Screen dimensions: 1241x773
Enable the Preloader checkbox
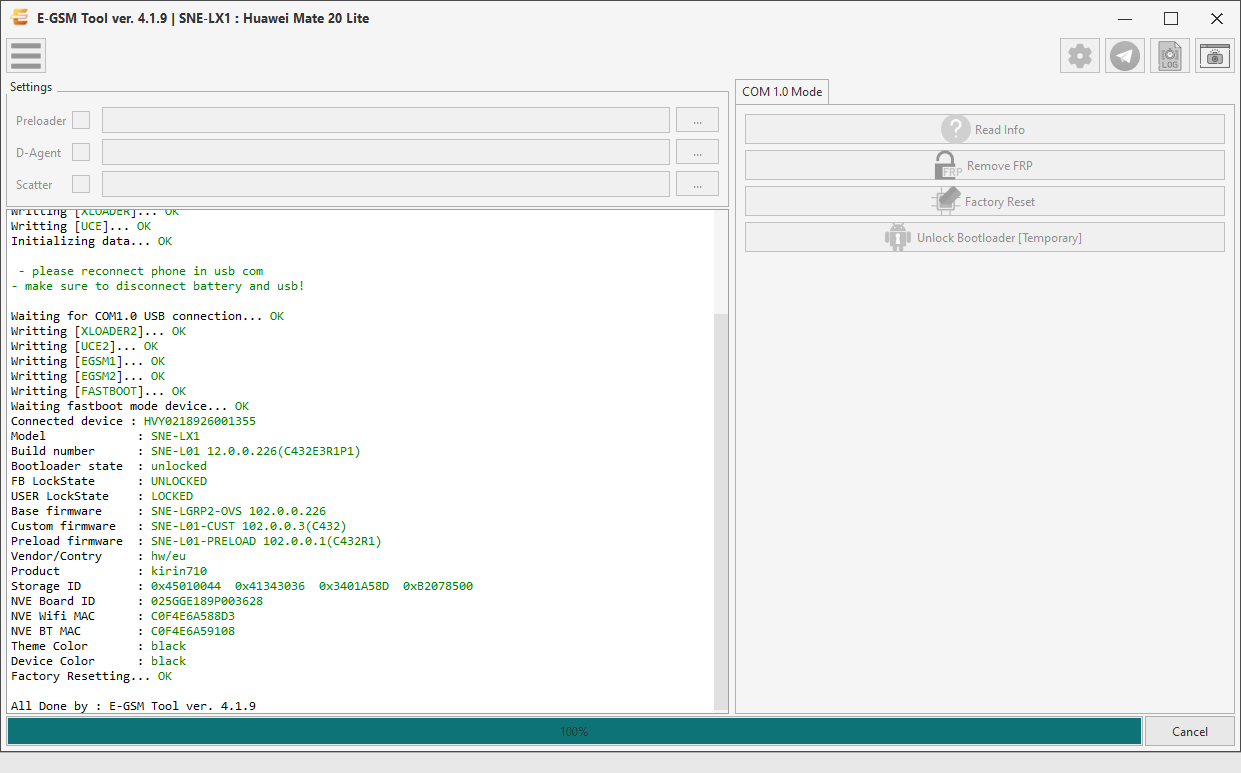click(x=81, y=120)
